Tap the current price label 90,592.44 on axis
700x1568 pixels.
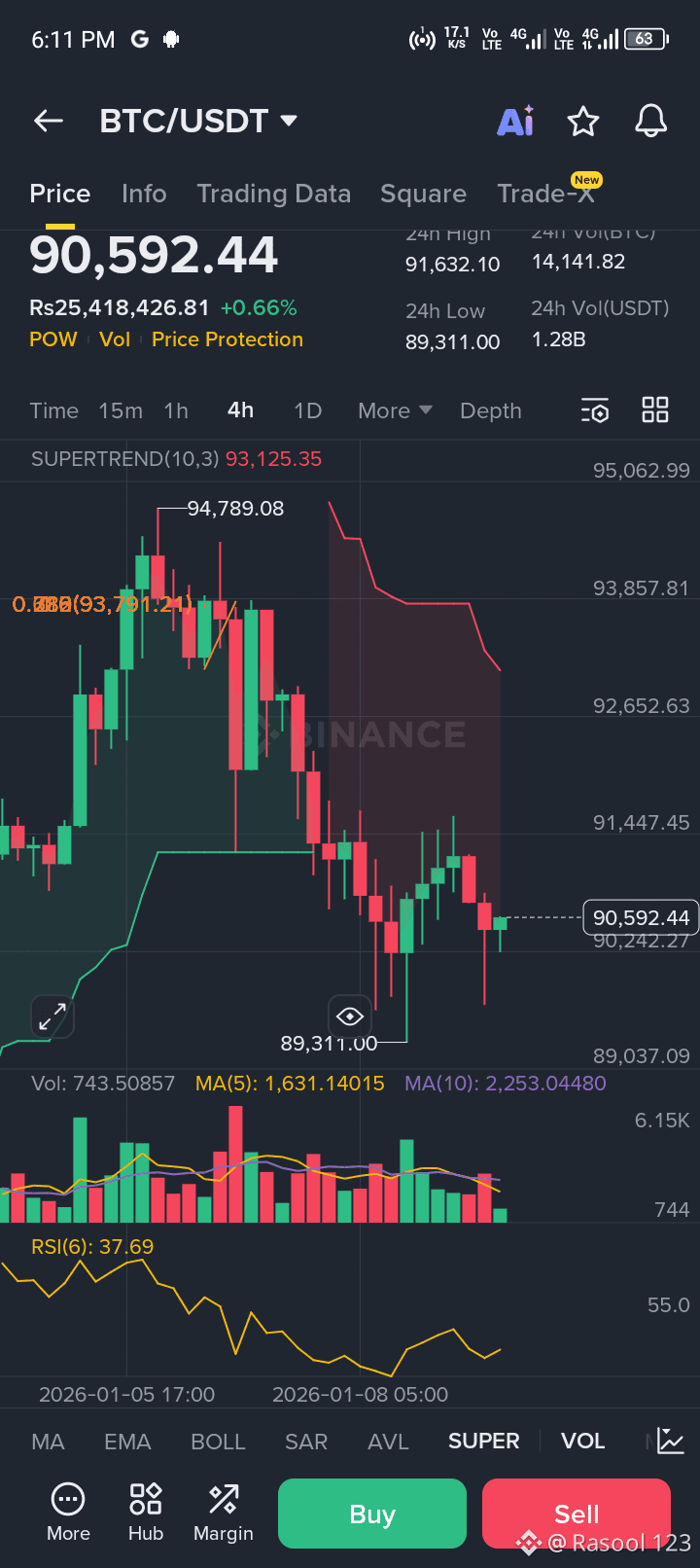pos(641,917)
